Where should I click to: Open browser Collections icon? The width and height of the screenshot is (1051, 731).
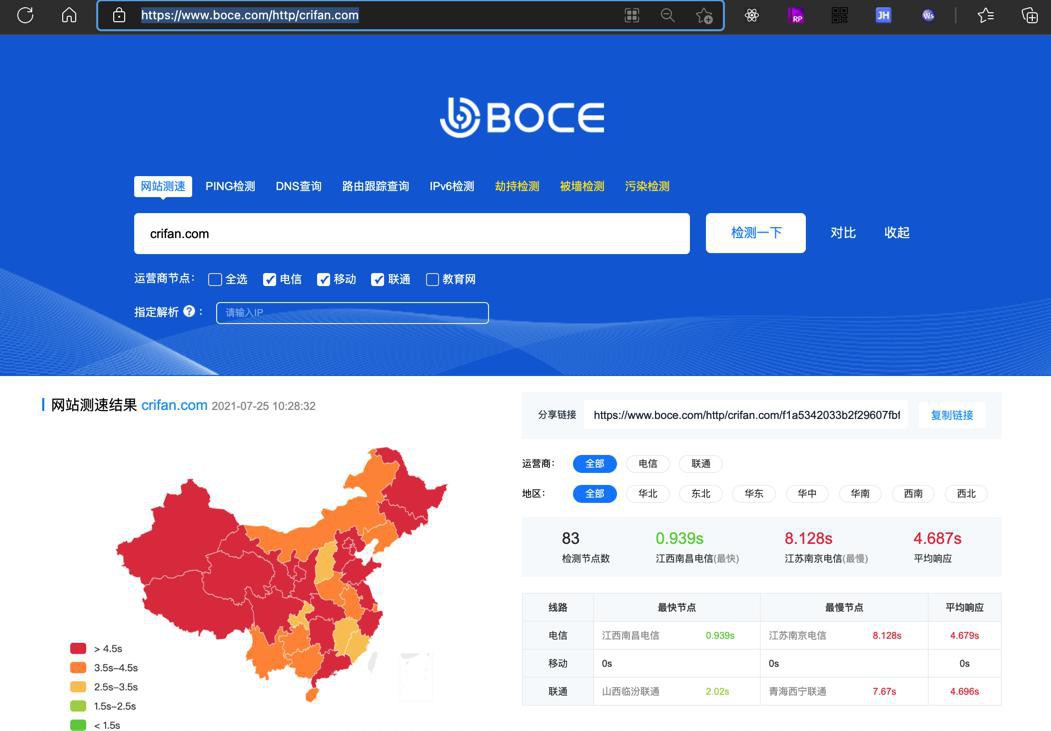pyautogui.click(x=1030, y=15)
